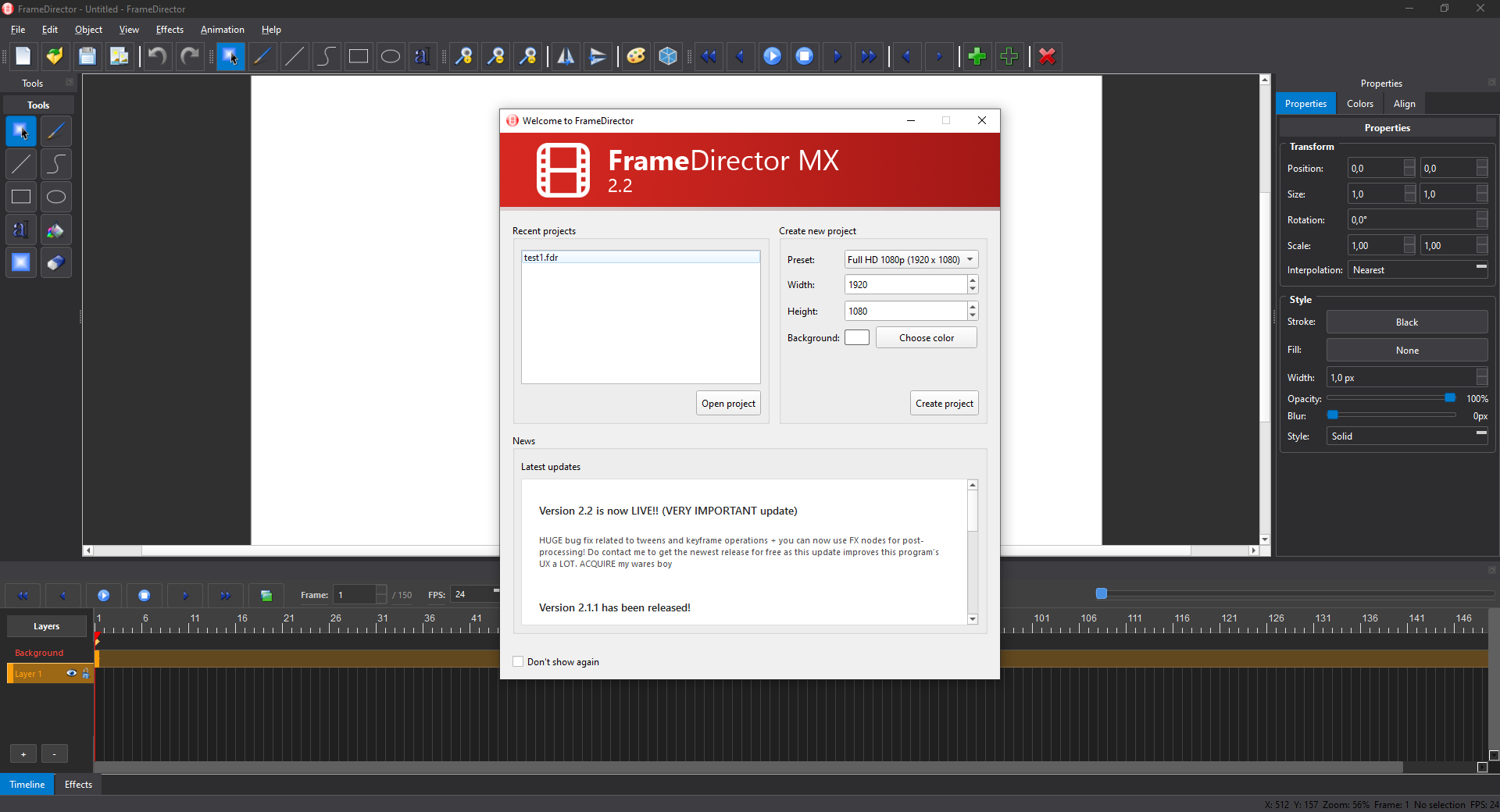Image resolution: width=1500 pixels, height=812 pixels.
Task: Select the Text tool in the Tools panel
Action: click(x=21, y=230)
